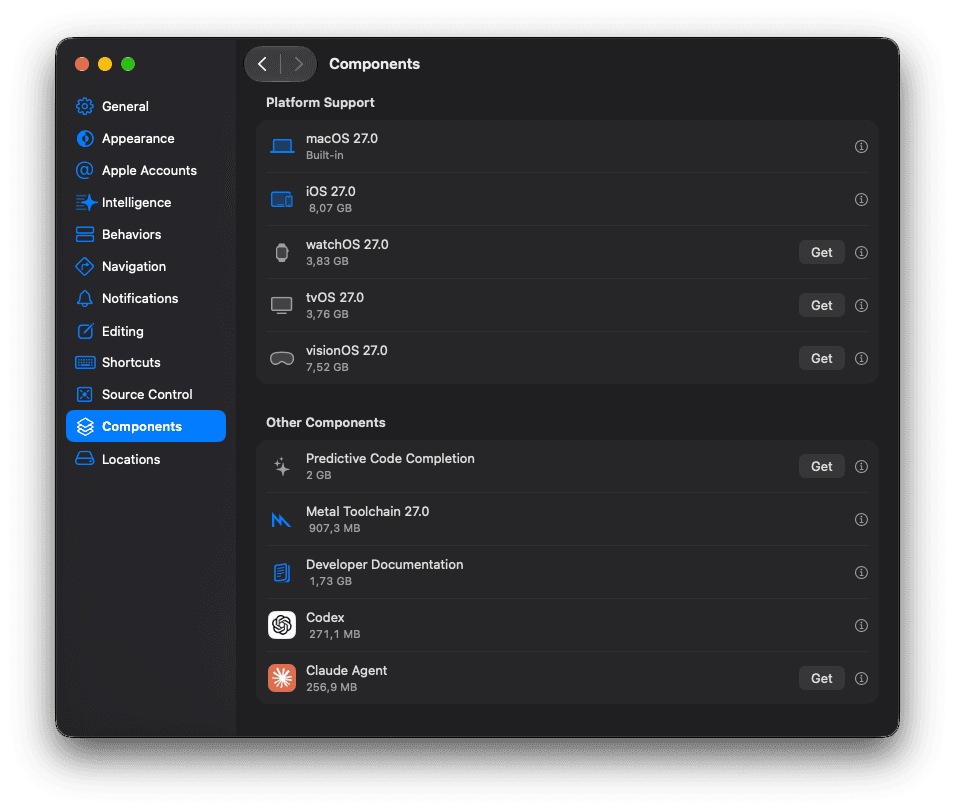Select the 'Claude Agent' row title

click(347, 670)
